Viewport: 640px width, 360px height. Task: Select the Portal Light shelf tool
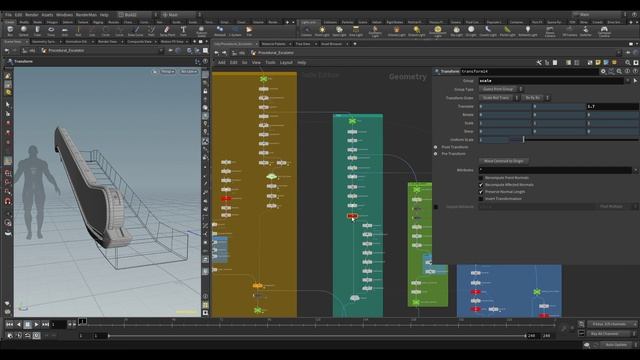tap(507, 31)
